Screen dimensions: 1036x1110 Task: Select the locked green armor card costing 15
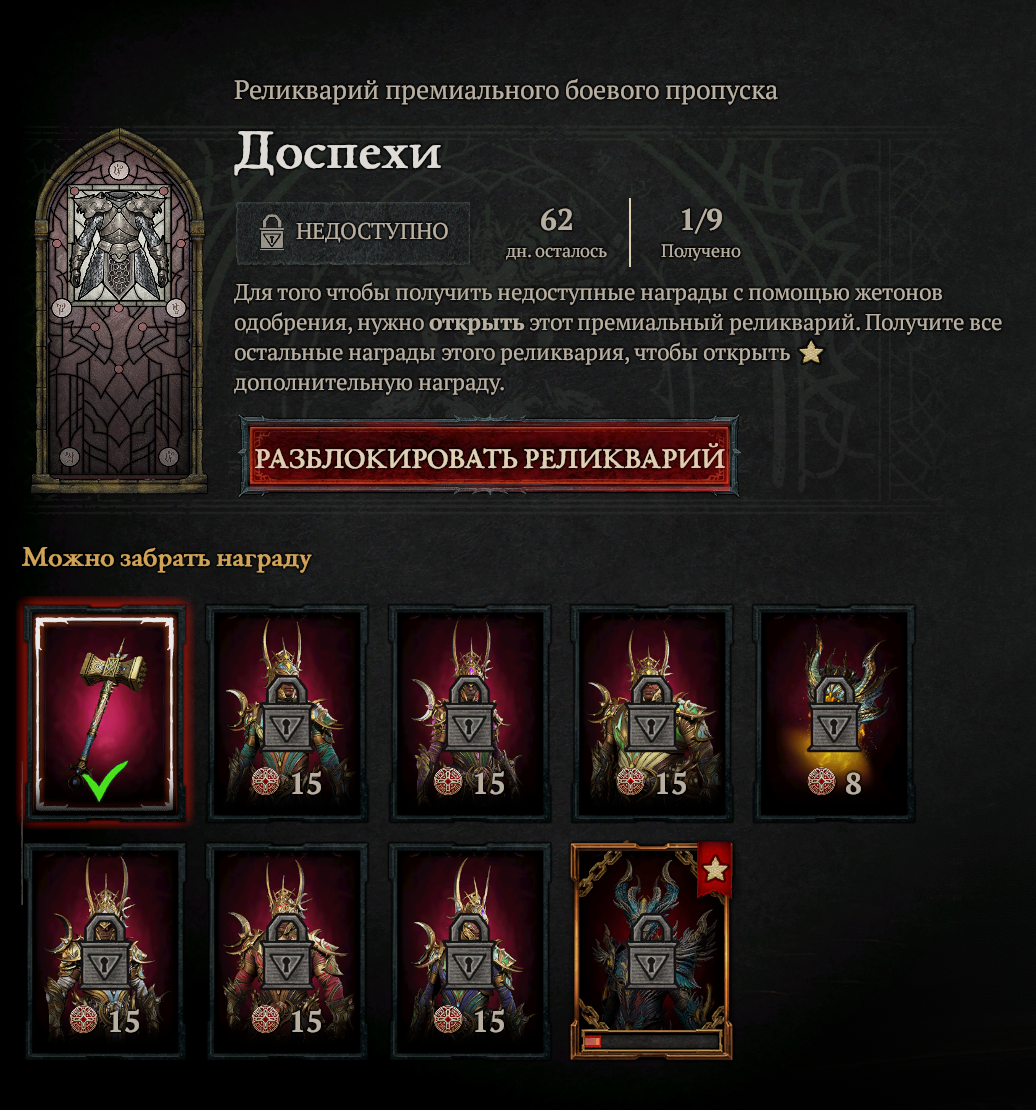pyautogui.click(x=651, y=713)
